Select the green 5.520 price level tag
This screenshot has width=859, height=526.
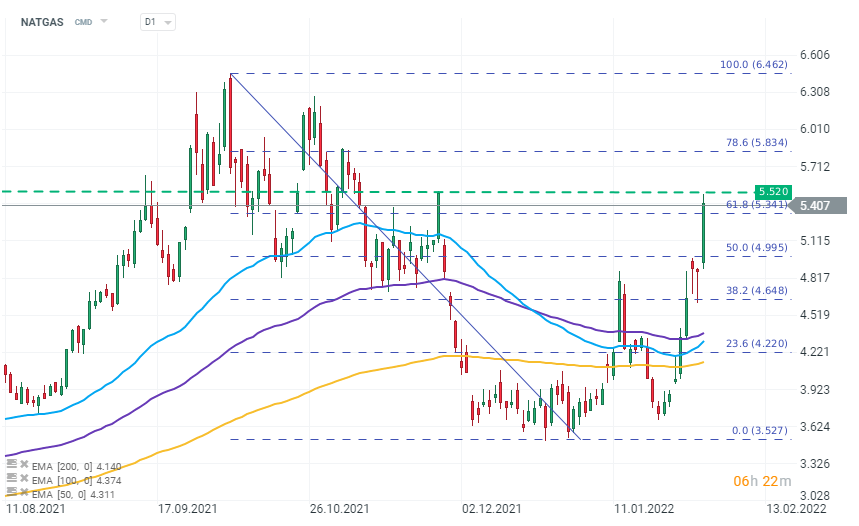click(x=773, y=191)
